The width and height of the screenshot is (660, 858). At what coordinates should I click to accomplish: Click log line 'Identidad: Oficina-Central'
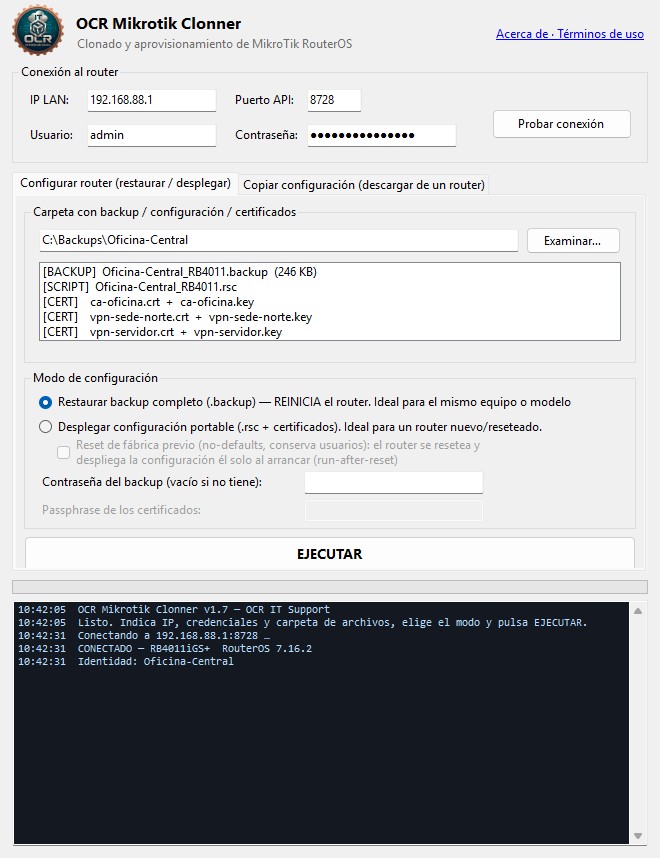125,662
